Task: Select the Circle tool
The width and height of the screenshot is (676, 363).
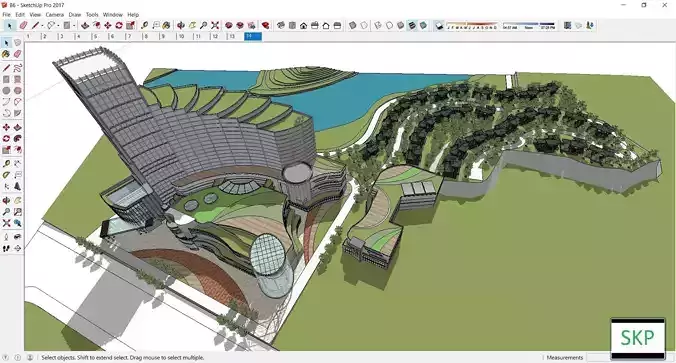Action: [6, 91]
